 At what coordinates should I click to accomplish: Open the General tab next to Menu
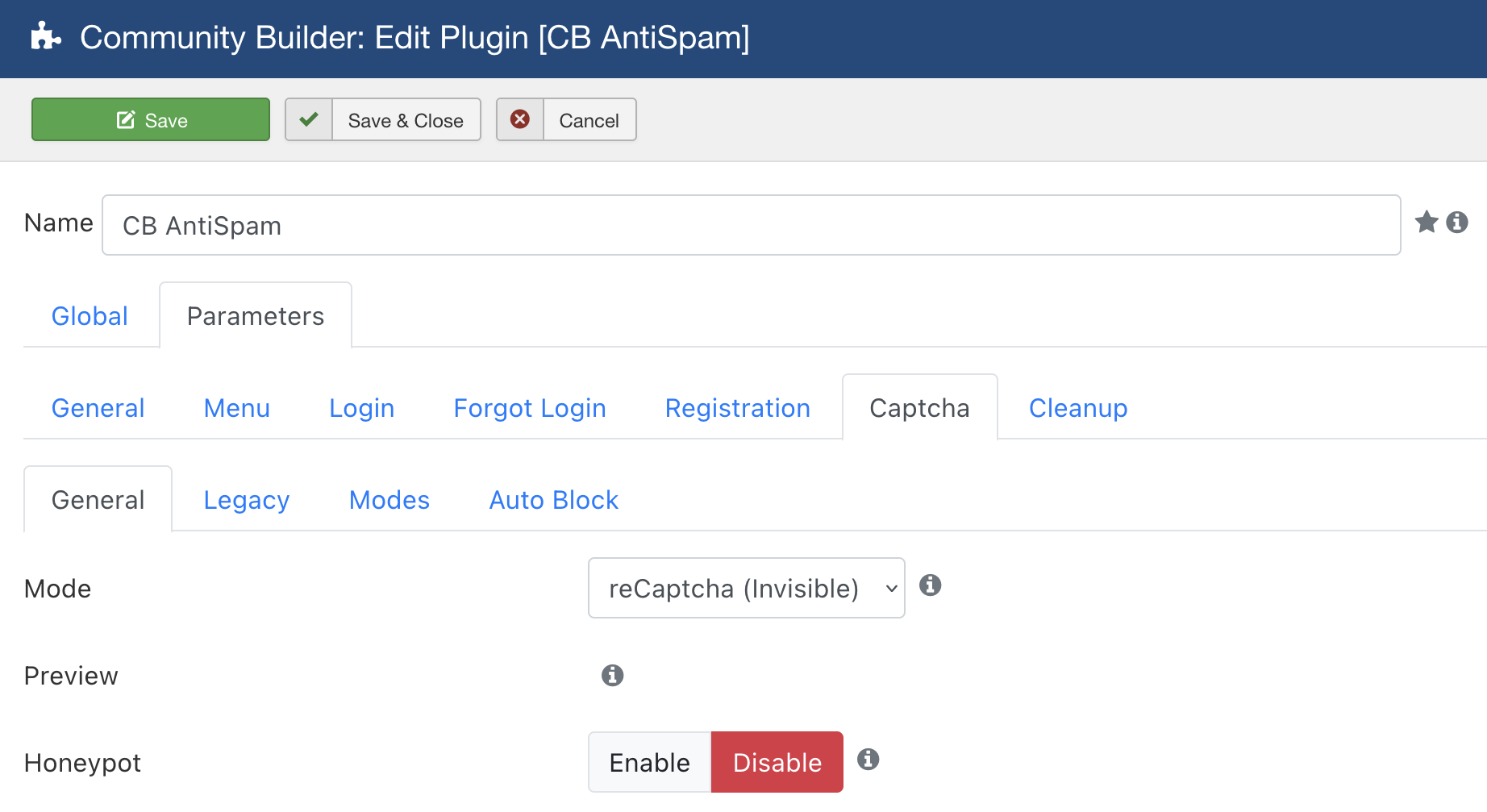pos(98,408)
